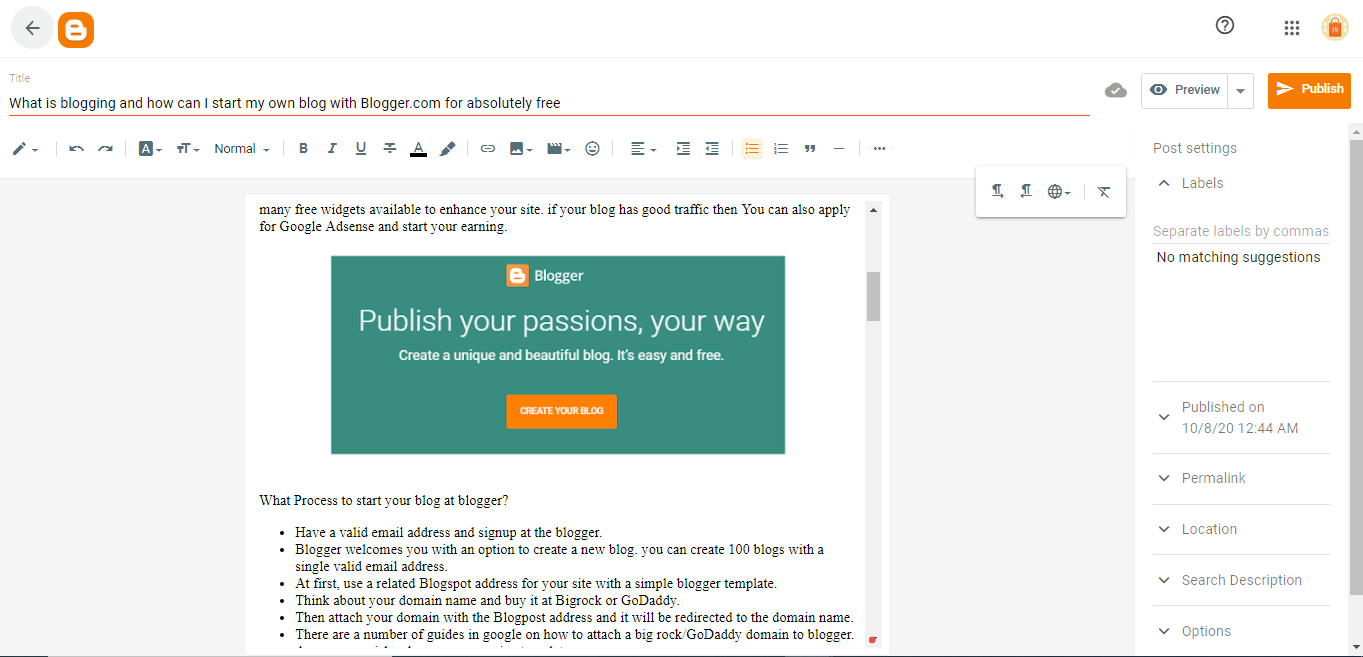This screenshot has width=1363, height=657.
Task: Click the Preview button
Action: 1185,90
